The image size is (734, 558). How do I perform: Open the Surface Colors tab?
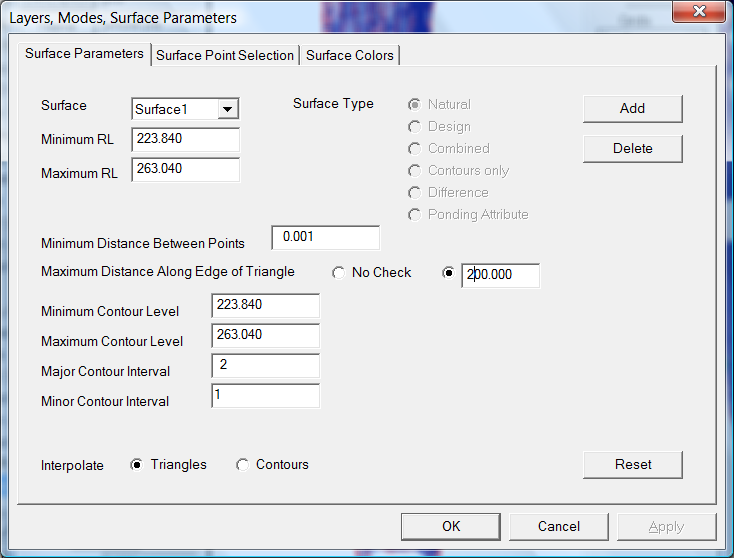pyautogui.click(x=350, y=55)
